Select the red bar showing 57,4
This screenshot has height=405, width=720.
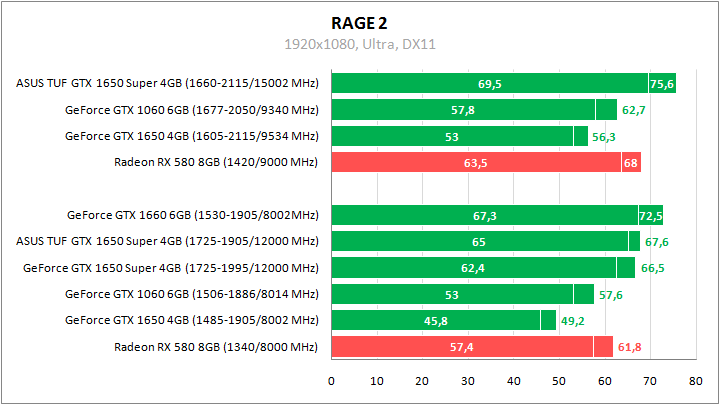[x=462, y=347]
